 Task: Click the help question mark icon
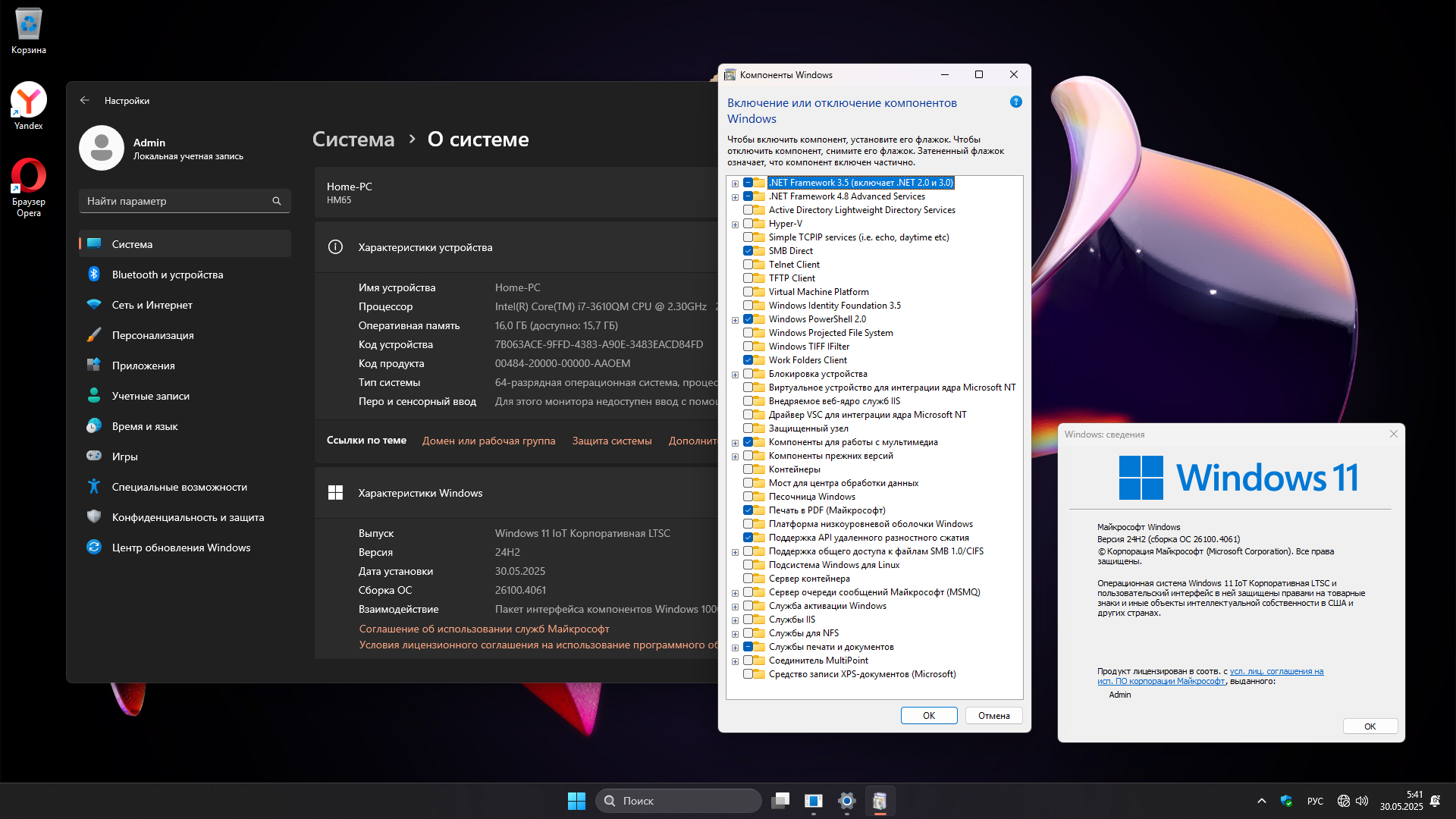(1015, 102)
